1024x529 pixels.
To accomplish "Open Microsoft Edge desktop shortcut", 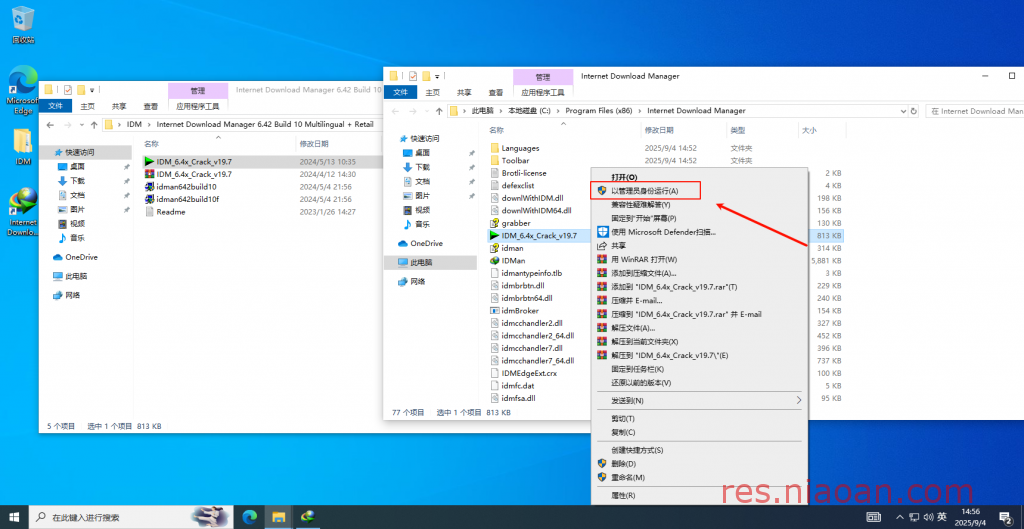I will (23, 90).
